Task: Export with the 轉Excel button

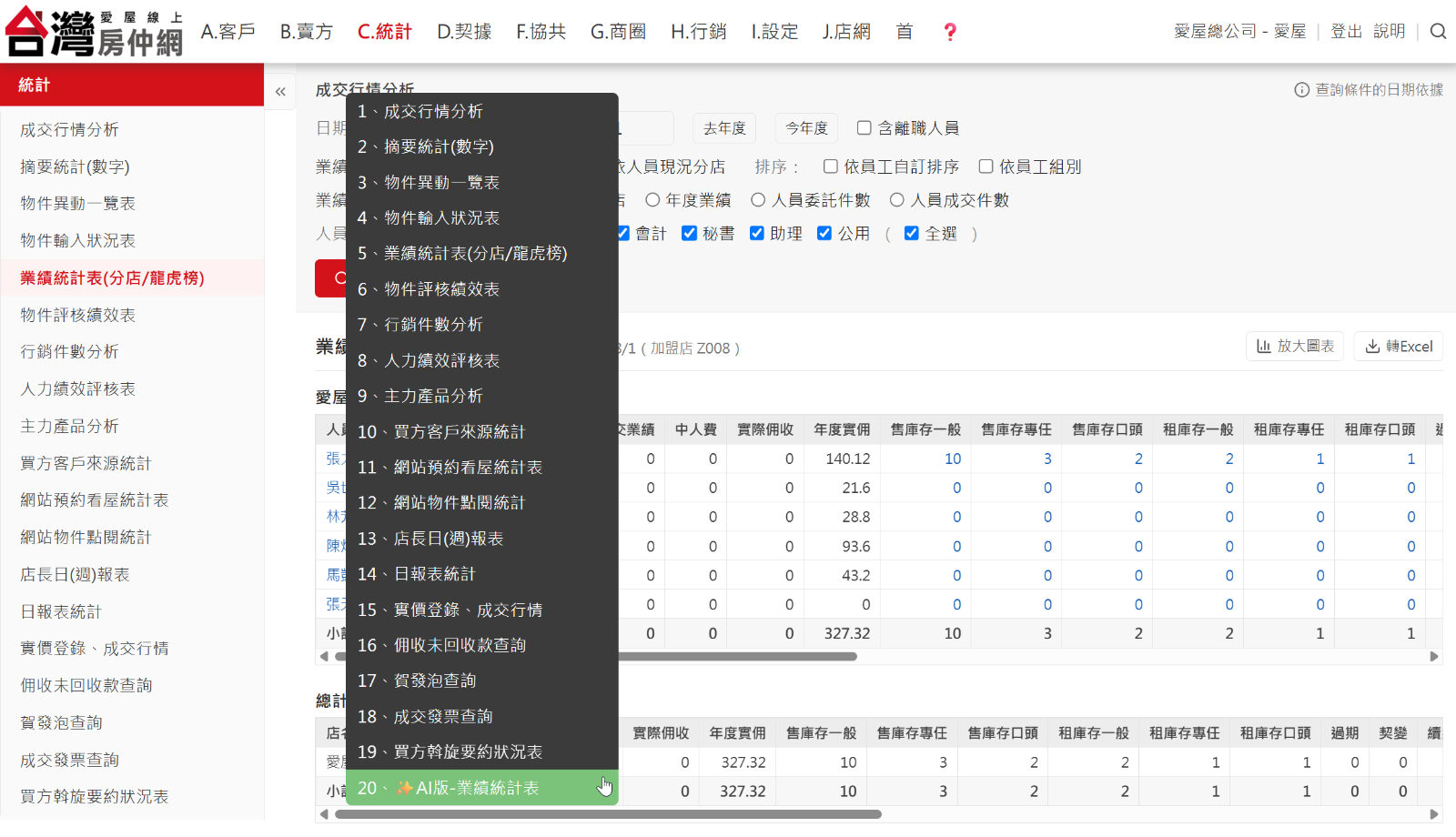Action: (1399, 346)
